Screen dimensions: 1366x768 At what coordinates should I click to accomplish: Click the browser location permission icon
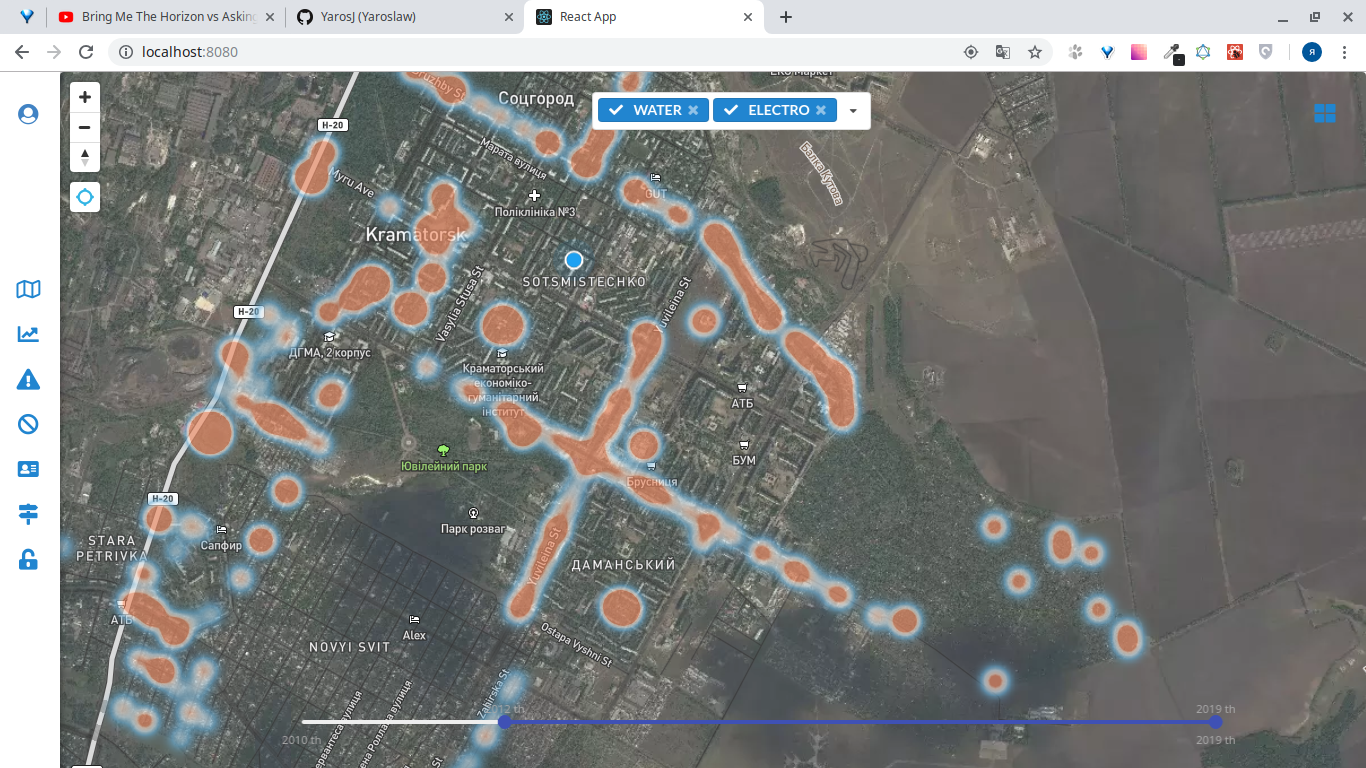pos(971,52)
